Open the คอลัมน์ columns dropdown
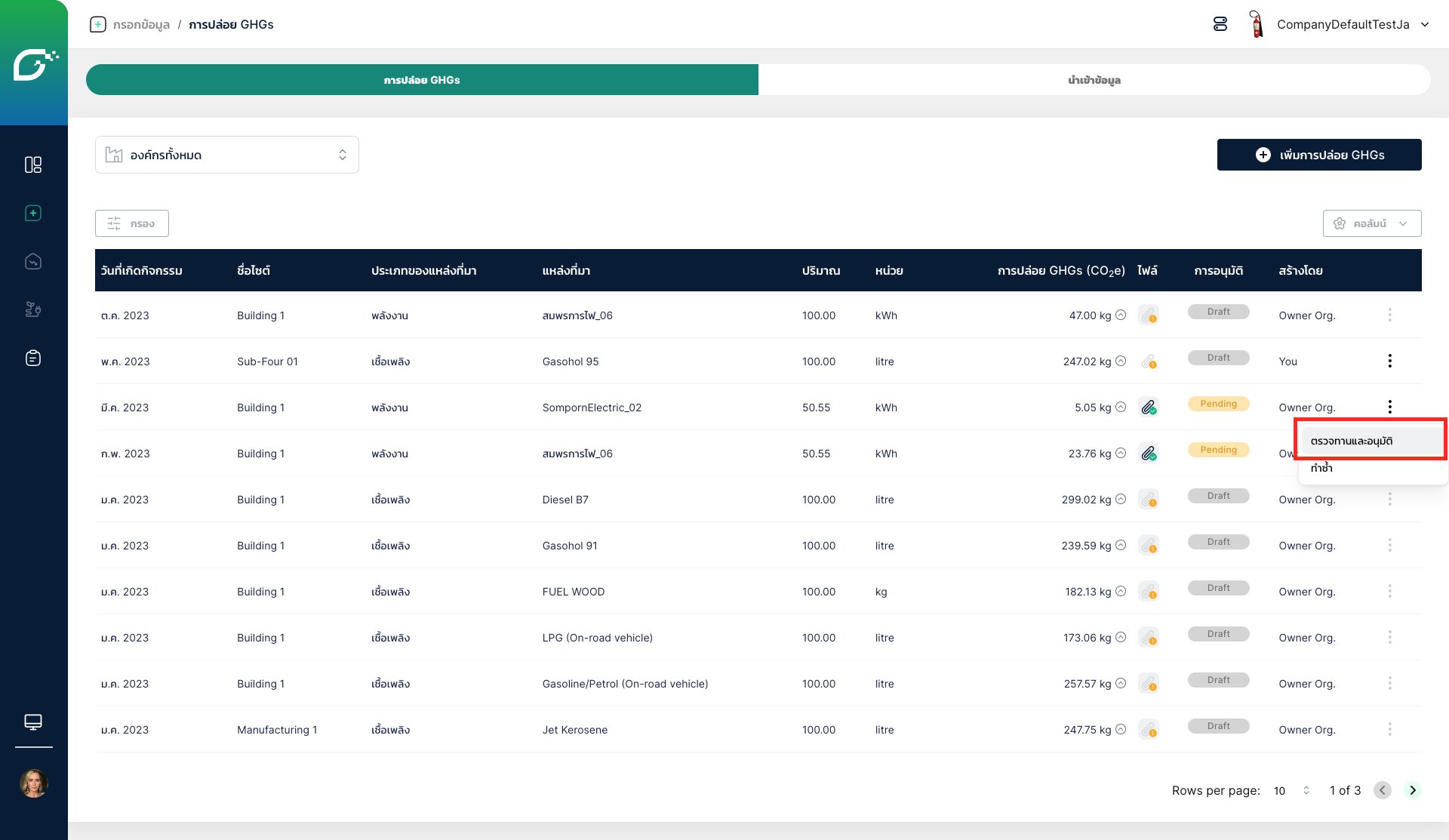The image size is (1449, 840). pos(1371,223)
